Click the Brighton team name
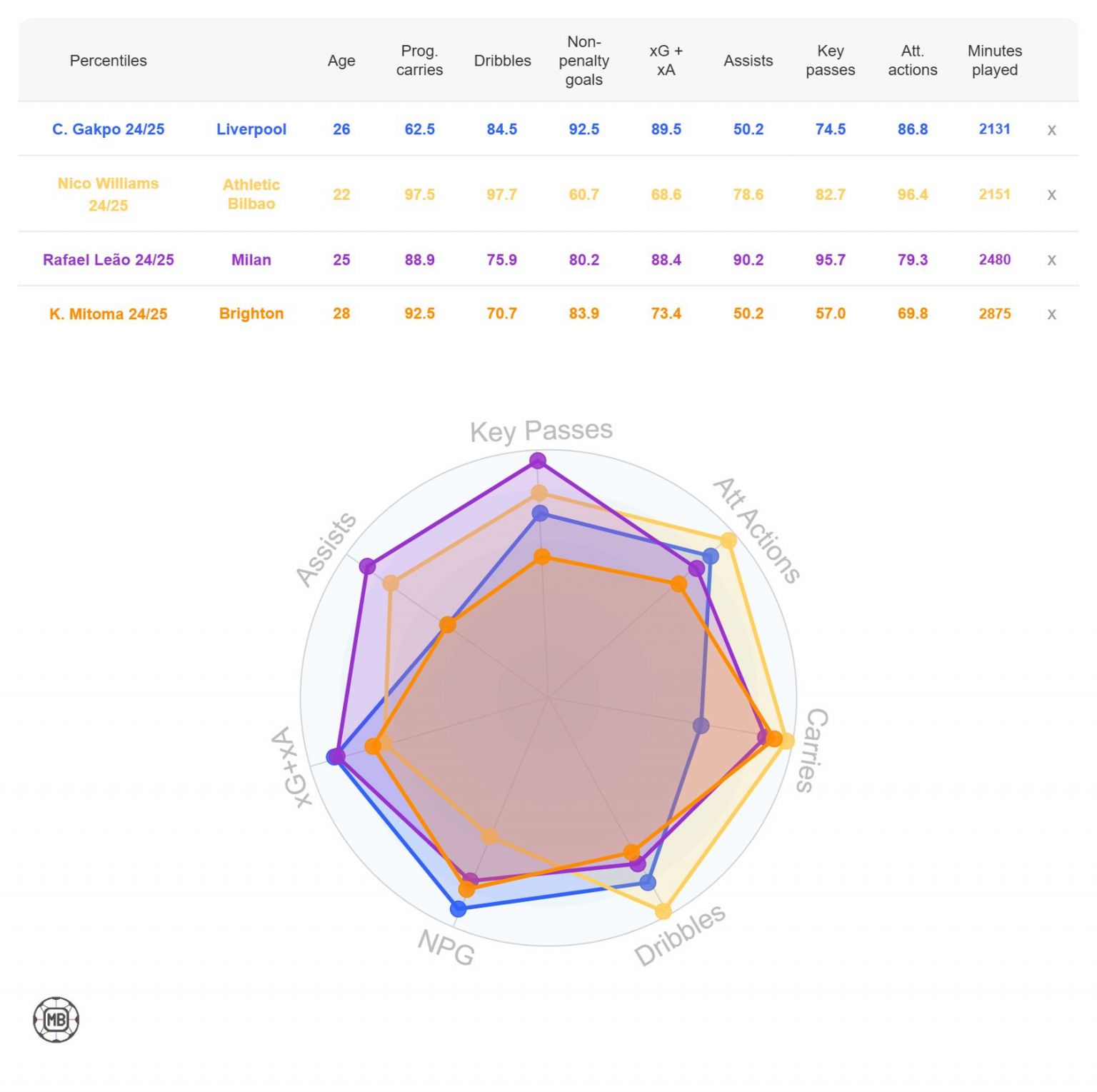The height and width of the screenshot is (1092, 1097). click(x=251, y=314)
